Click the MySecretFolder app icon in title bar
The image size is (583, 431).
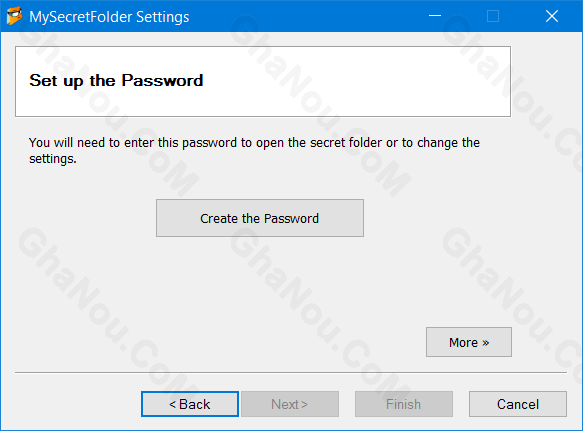14,16
